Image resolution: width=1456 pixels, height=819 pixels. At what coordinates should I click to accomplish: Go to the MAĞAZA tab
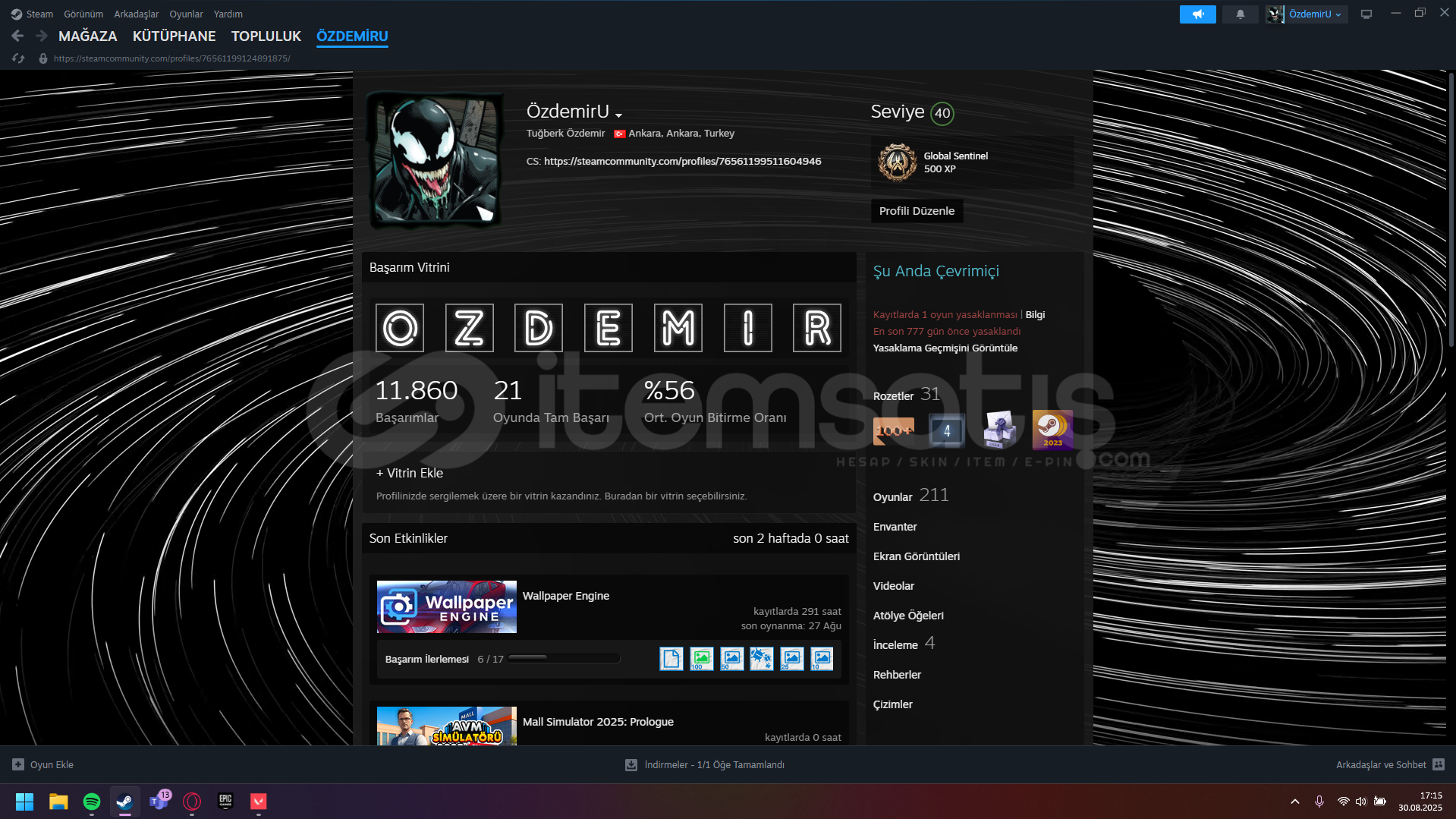88,36
